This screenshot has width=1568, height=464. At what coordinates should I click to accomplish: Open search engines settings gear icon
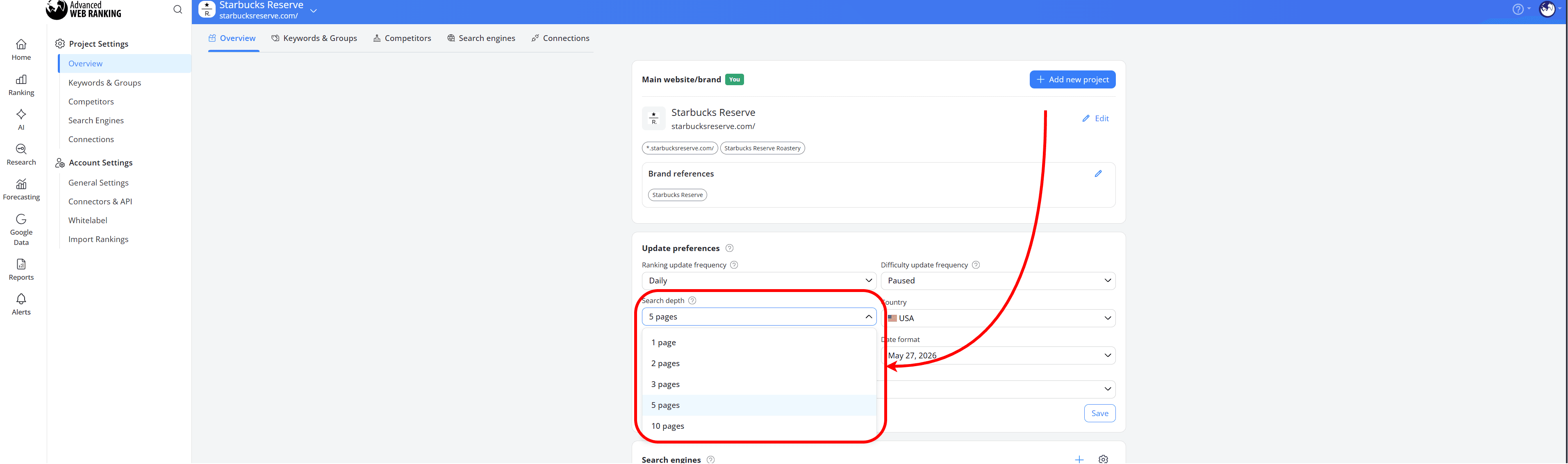pos(1103,460)
